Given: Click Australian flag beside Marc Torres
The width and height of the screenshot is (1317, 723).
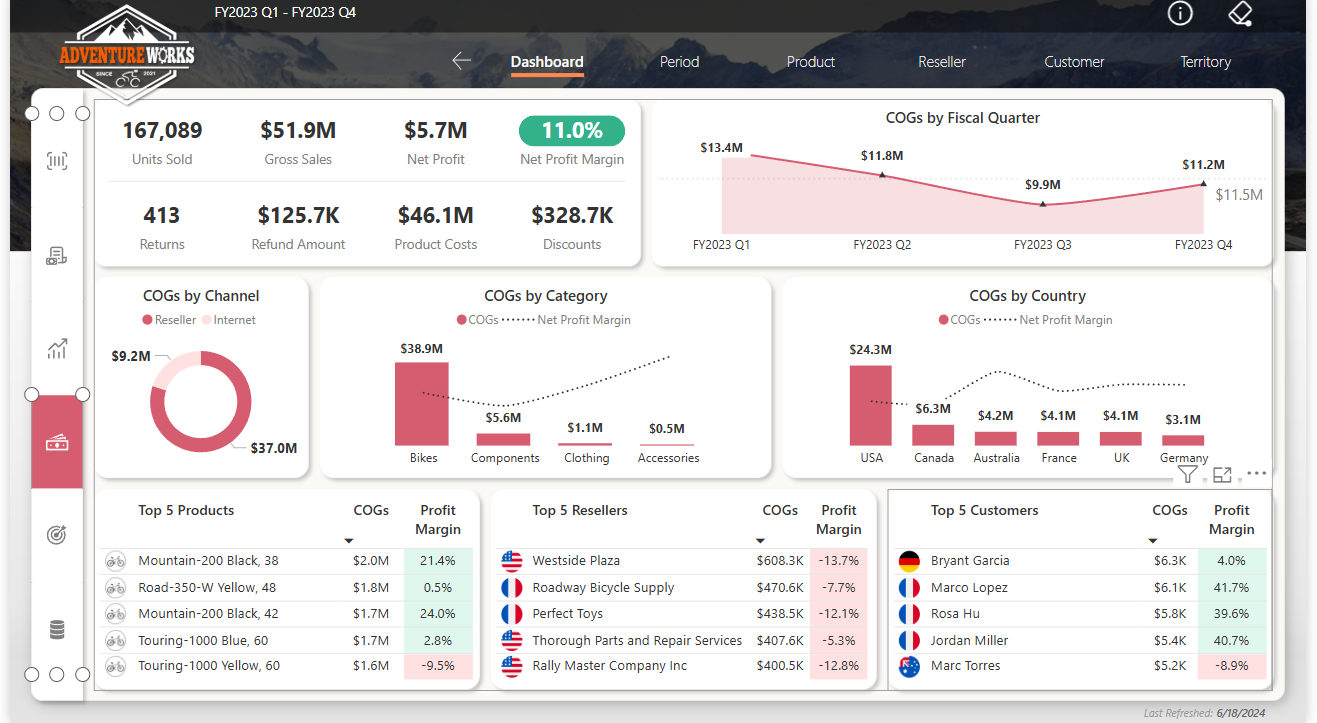Looking at the screenshot, I should click(x=909, y=666).
